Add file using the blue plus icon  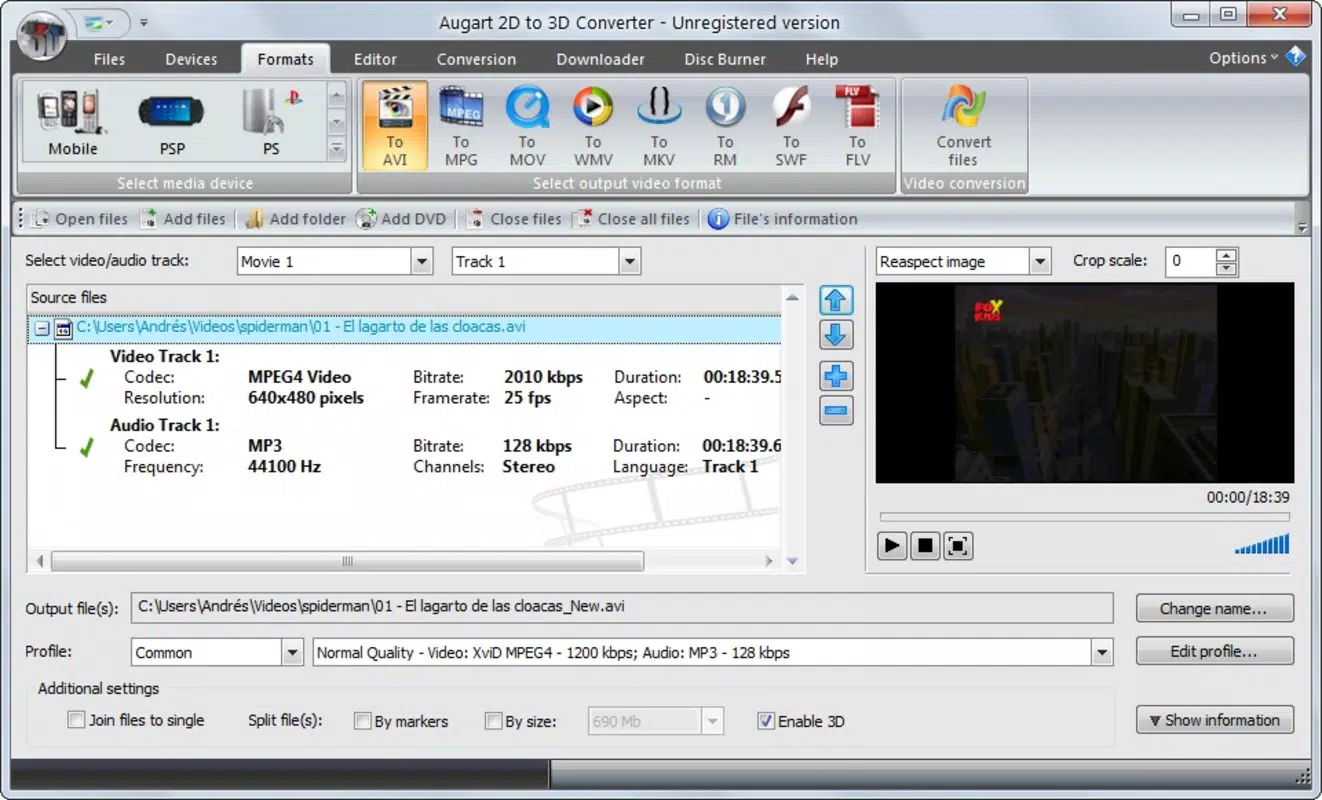point(836,376)
